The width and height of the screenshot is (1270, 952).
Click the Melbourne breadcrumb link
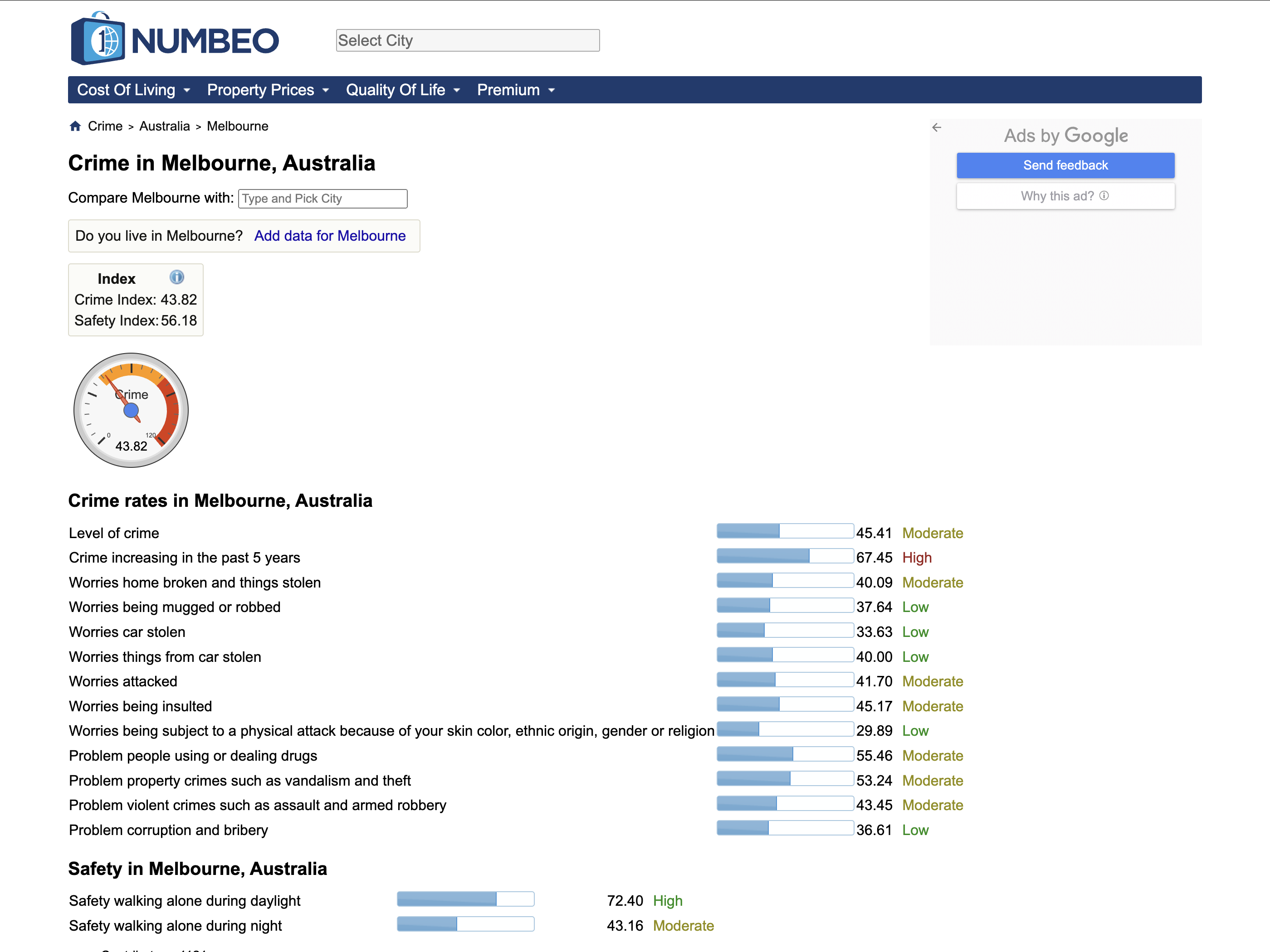click(x=237, y=126)
